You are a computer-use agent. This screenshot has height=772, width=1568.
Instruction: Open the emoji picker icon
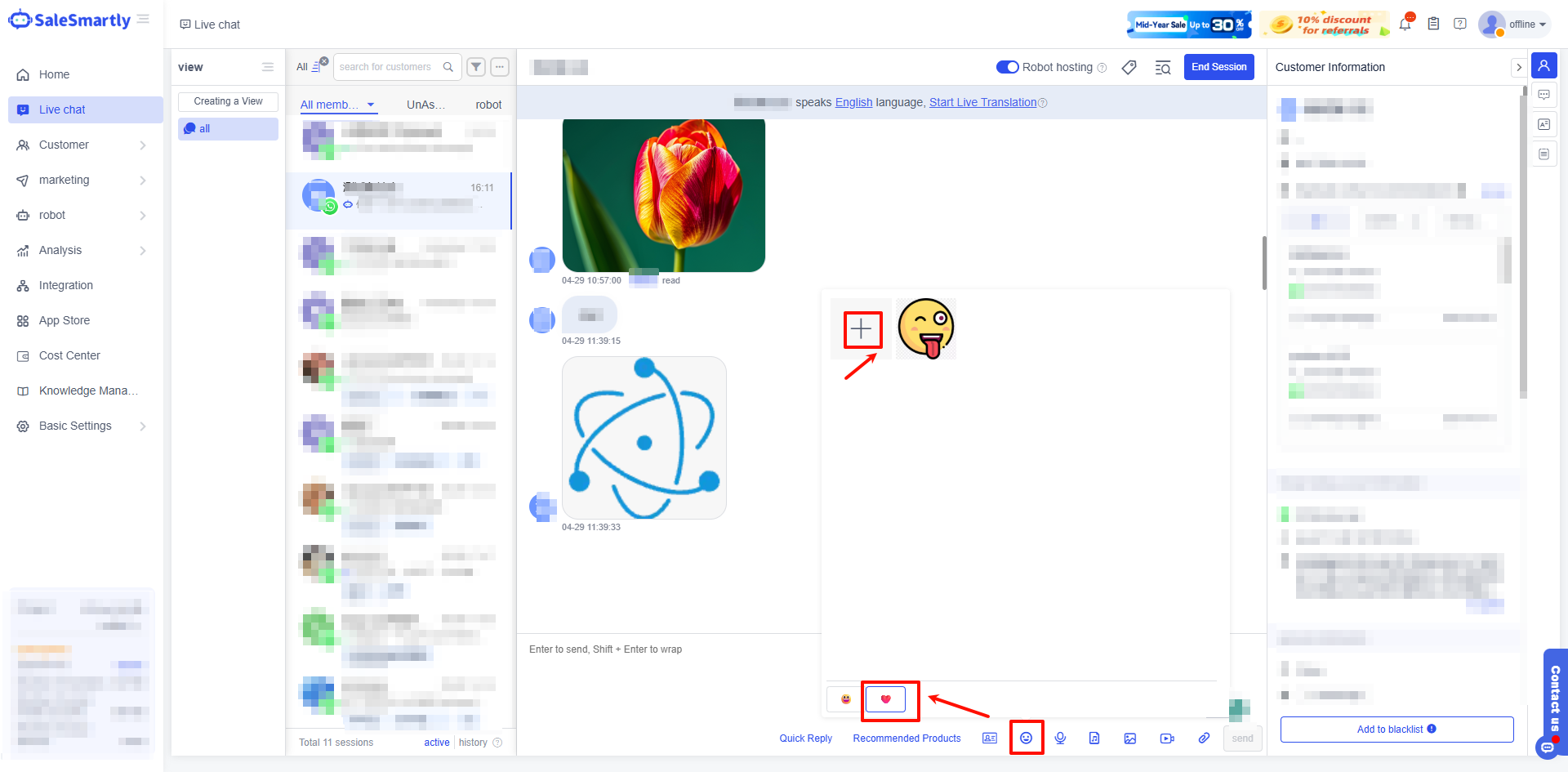(x=1026, y=738)
